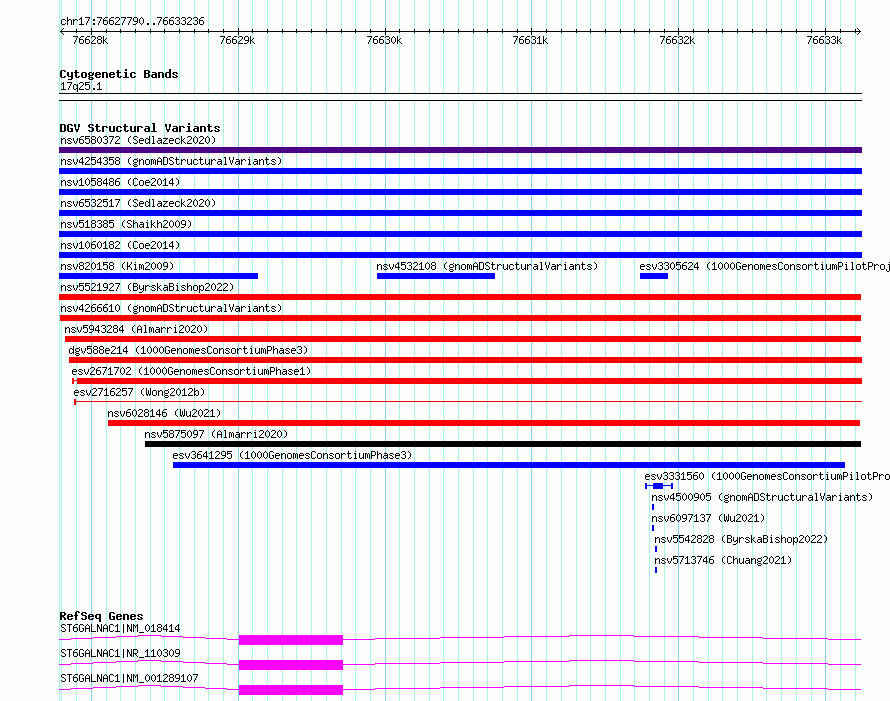Select ST6GALNAC1|NM_001289107 transcript label
Screen dimensions: 890x701
pyautogui.click(x=129, y=678)
